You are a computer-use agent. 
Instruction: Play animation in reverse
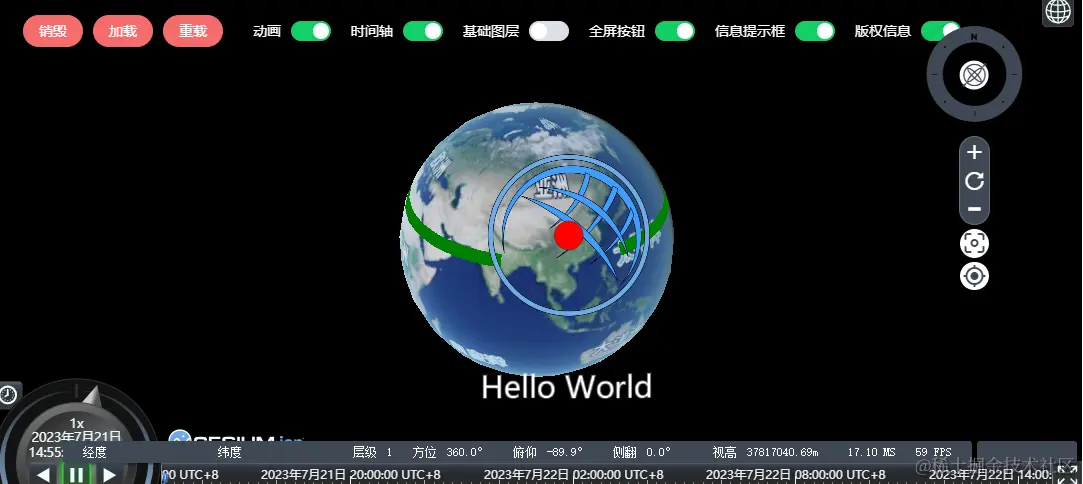coord(43,474)
